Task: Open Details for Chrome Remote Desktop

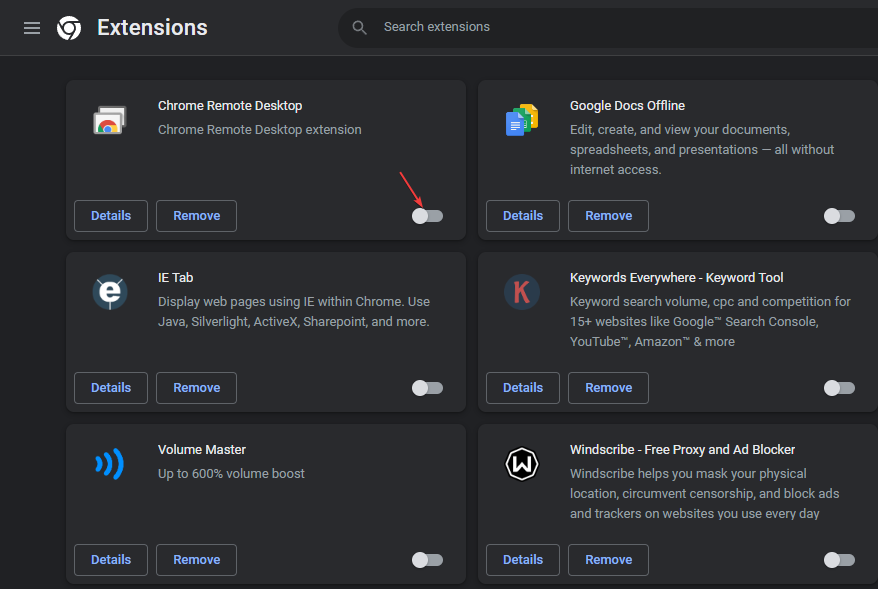Action: [x=111, y=216]
